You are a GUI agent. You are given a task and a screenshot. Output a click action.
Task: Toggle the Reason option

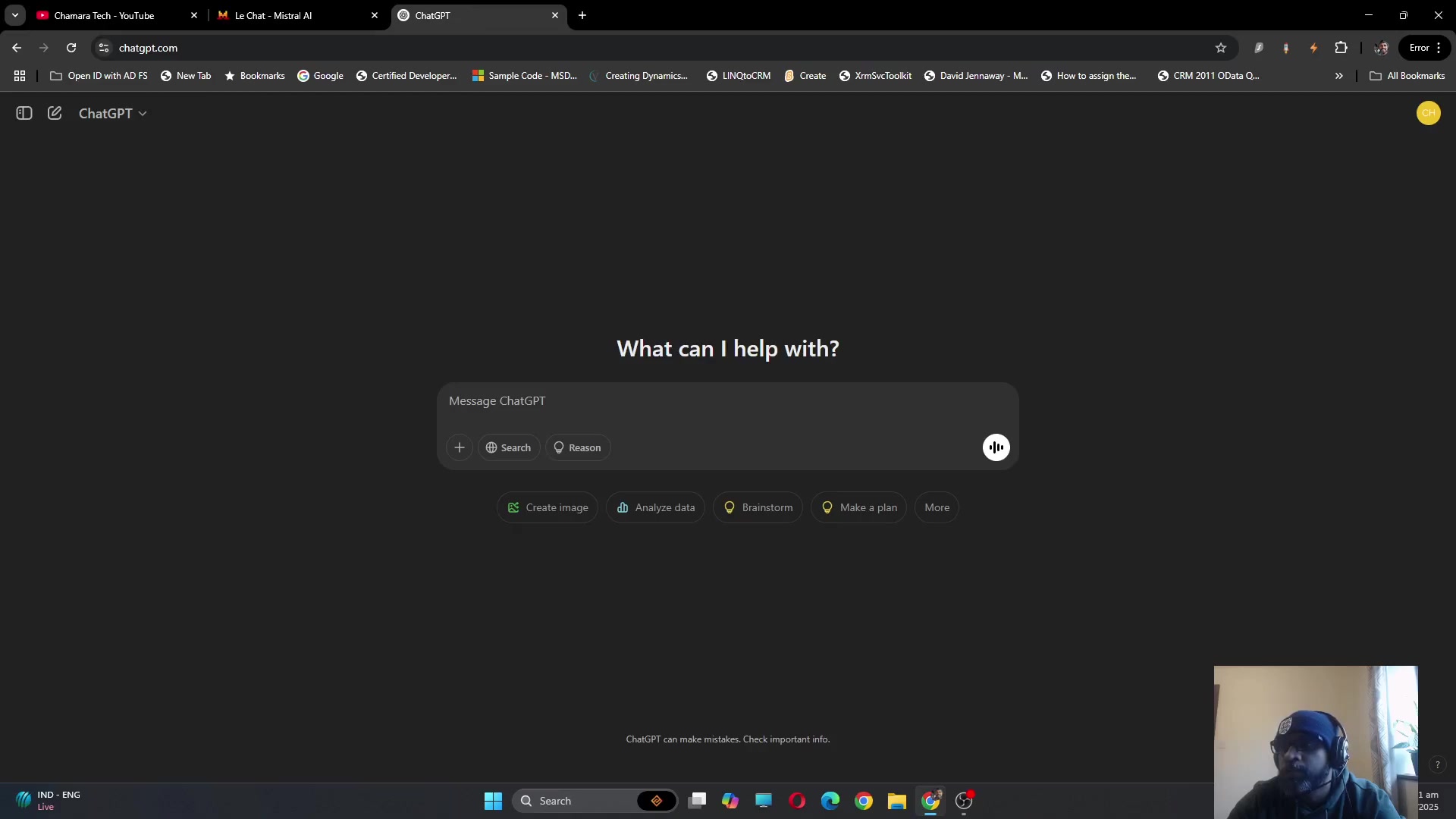(578, 447)
